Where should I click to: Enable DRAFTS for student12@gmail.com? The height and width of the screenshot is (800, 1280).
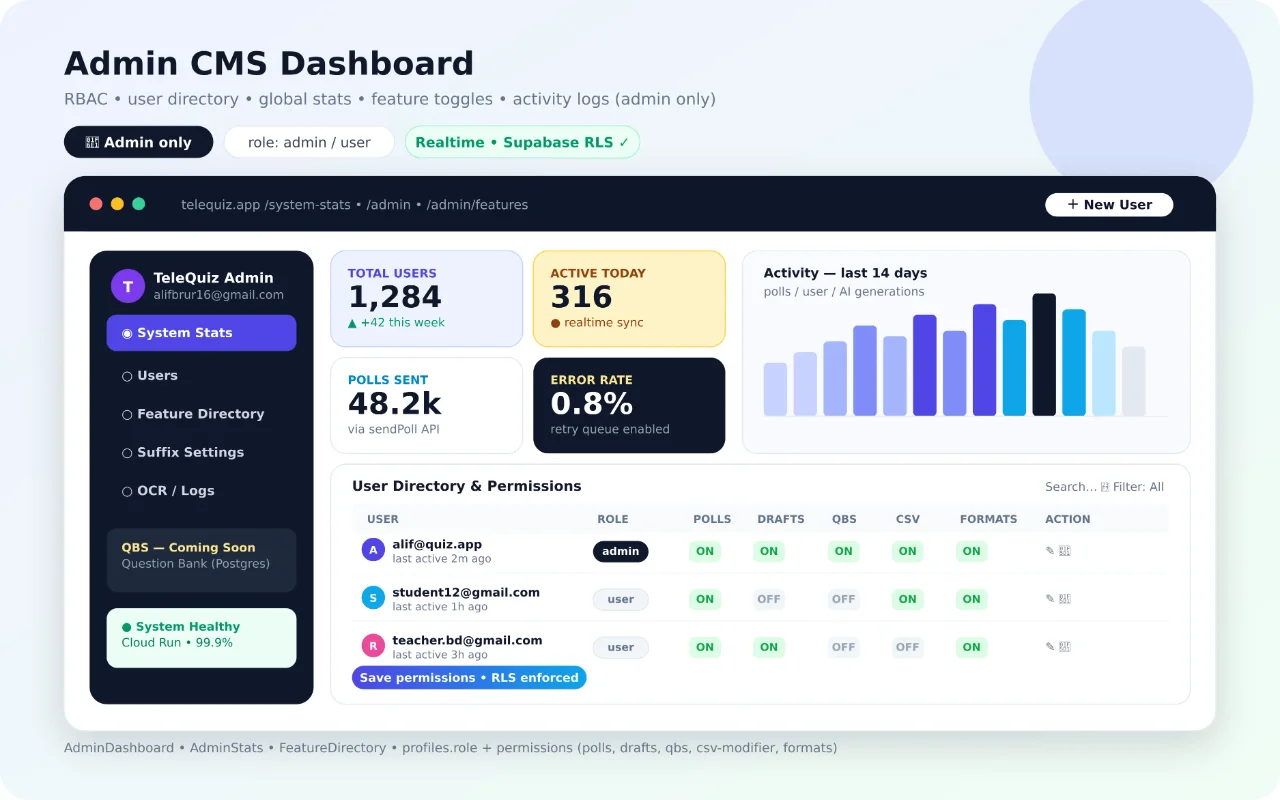[769, 599]
